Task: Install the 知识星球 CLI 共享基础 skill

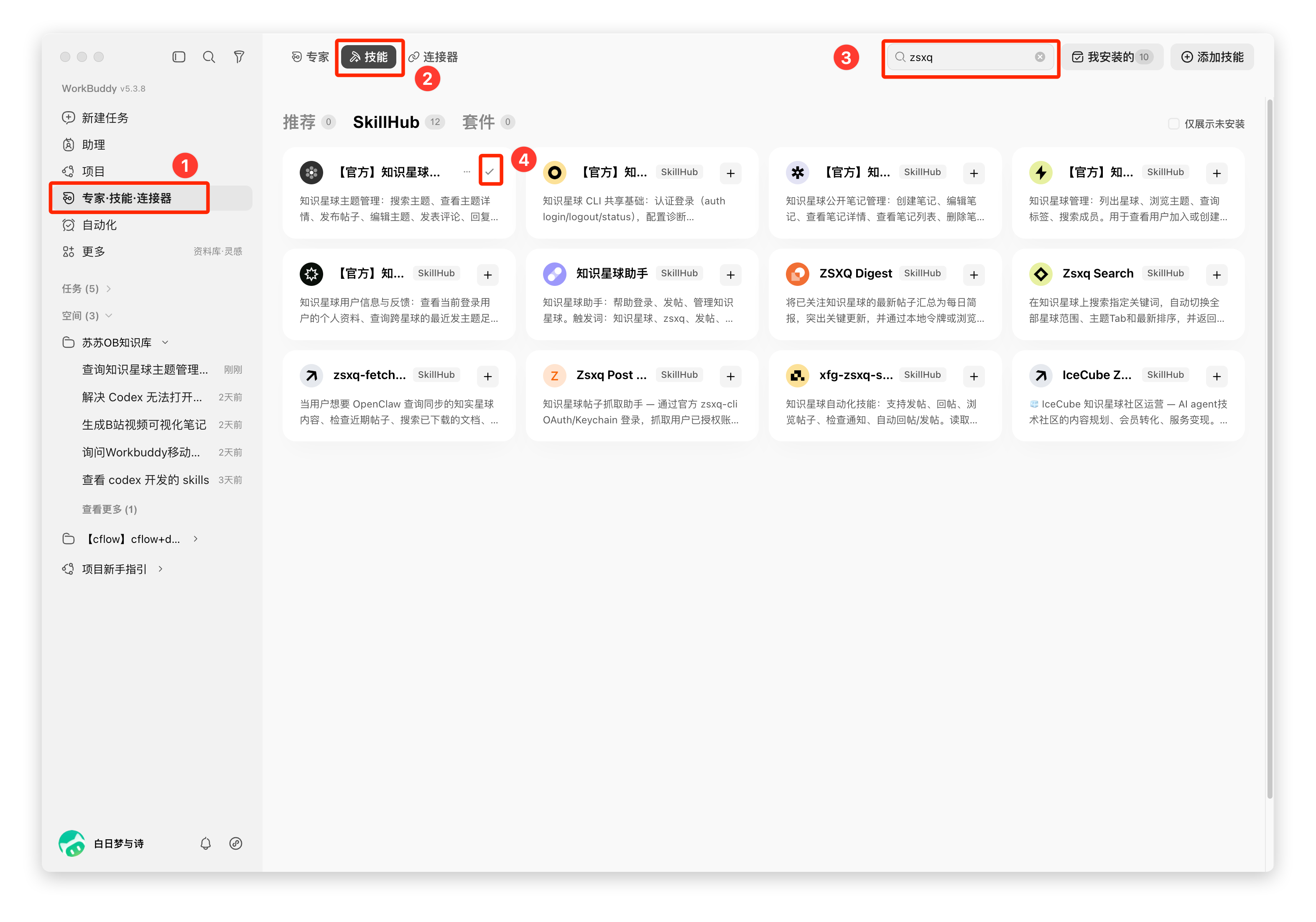Action: point(730,173)
